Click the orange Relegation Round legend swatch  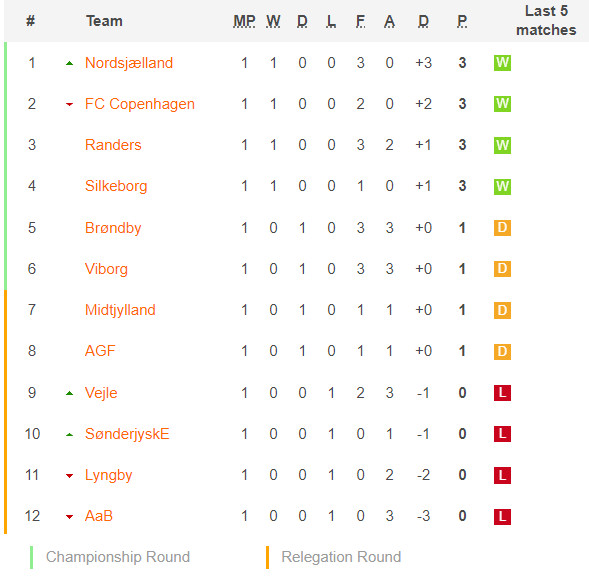point(267,558)
